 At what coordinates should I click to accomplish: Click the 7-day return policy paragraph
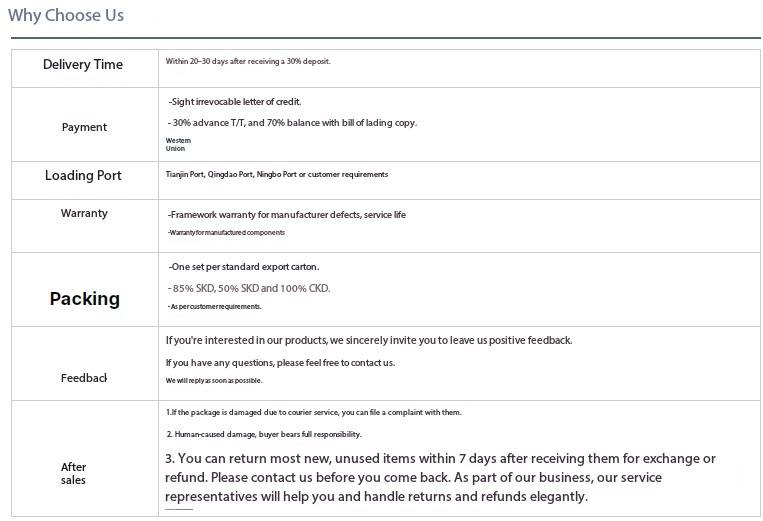440,477
